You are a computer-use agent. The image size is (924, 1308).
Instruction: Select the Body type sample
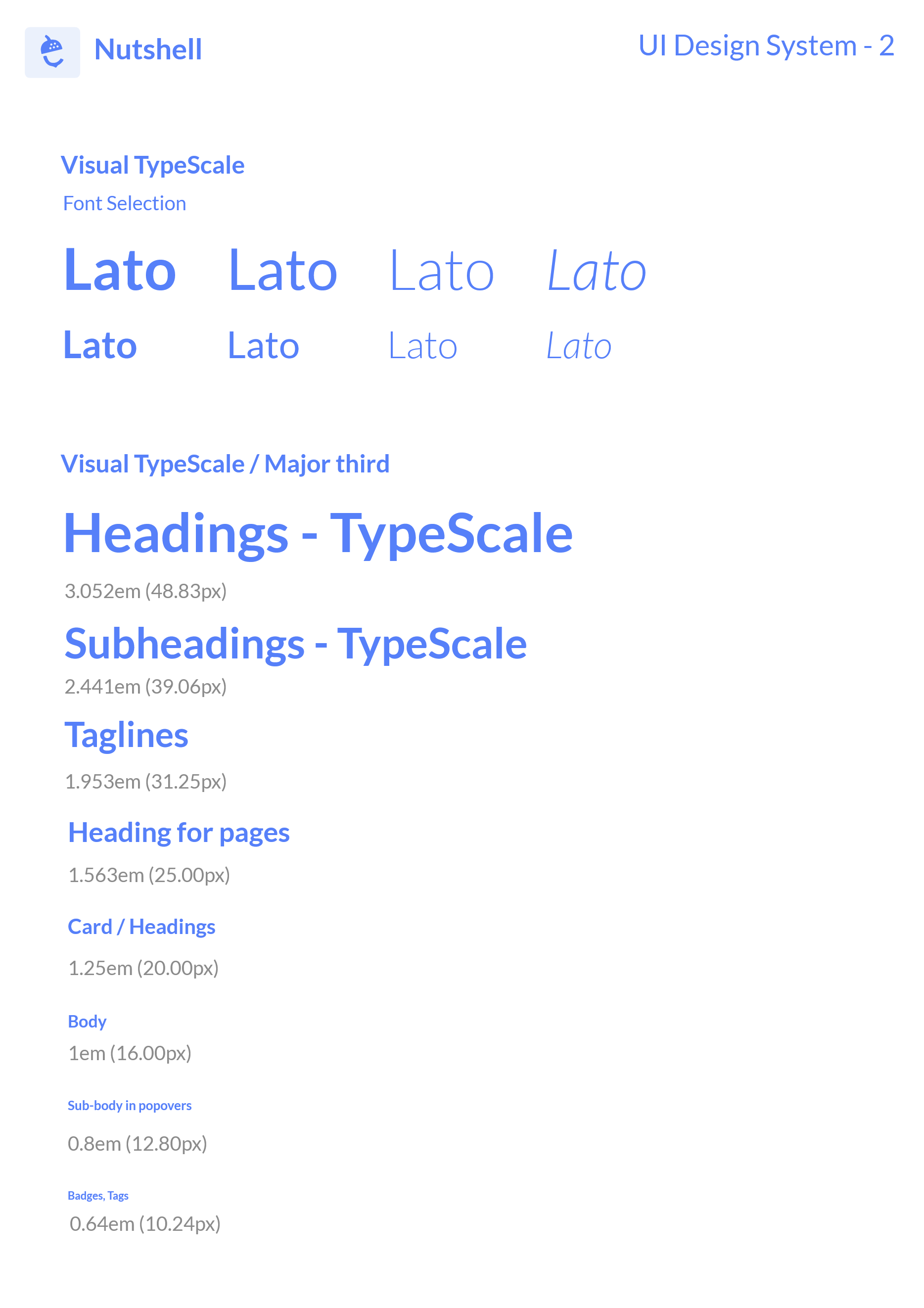(87, 1022)
